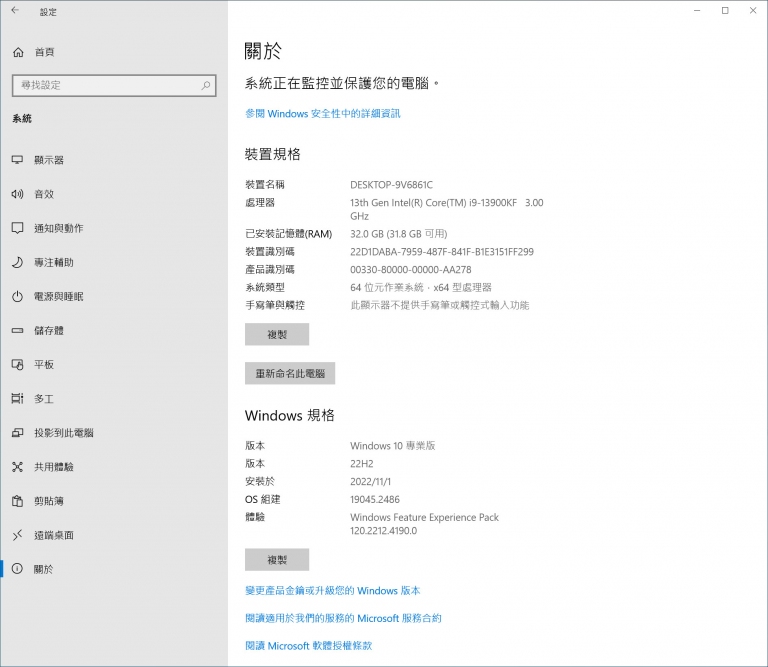Open the 首頁 home icon
The image size is (768, 667).
click(18, 52)
